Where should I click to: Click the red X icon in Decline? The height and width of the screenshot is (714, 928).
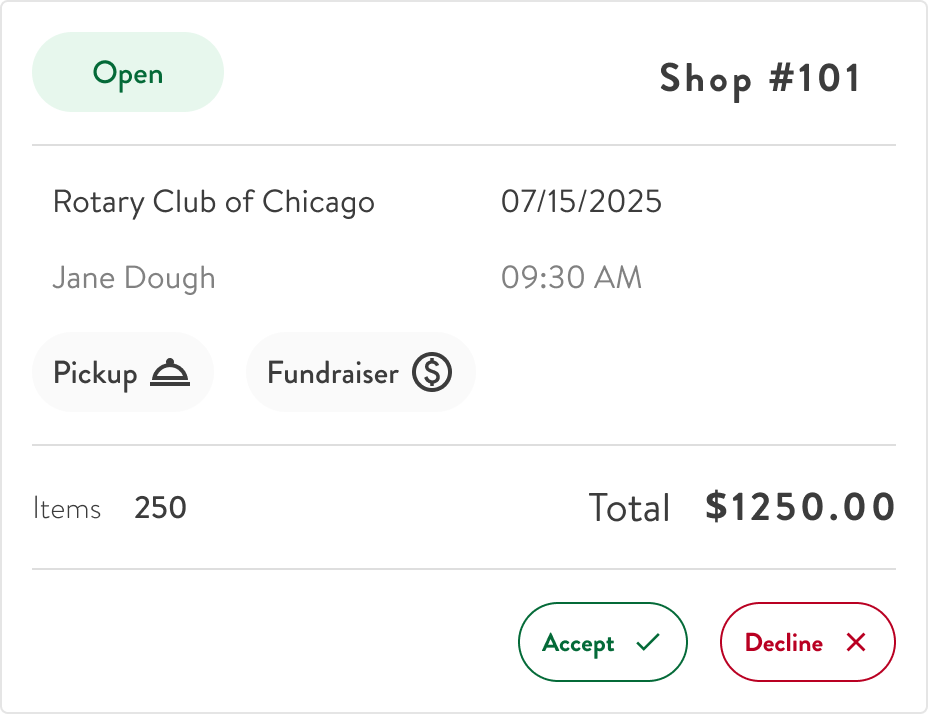[856, 642]
